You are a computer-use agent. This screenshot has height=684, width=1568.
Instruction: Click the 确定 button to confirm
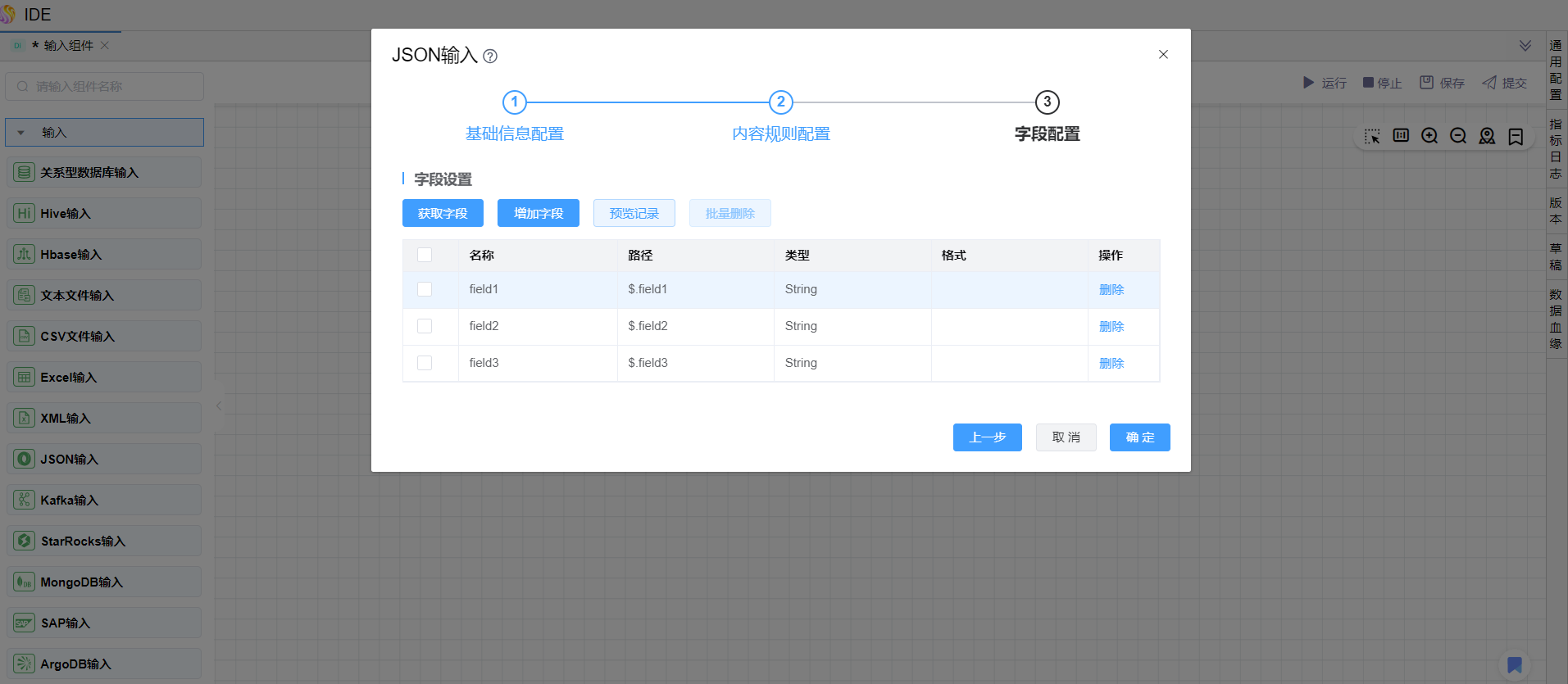tap(1139, 437)
